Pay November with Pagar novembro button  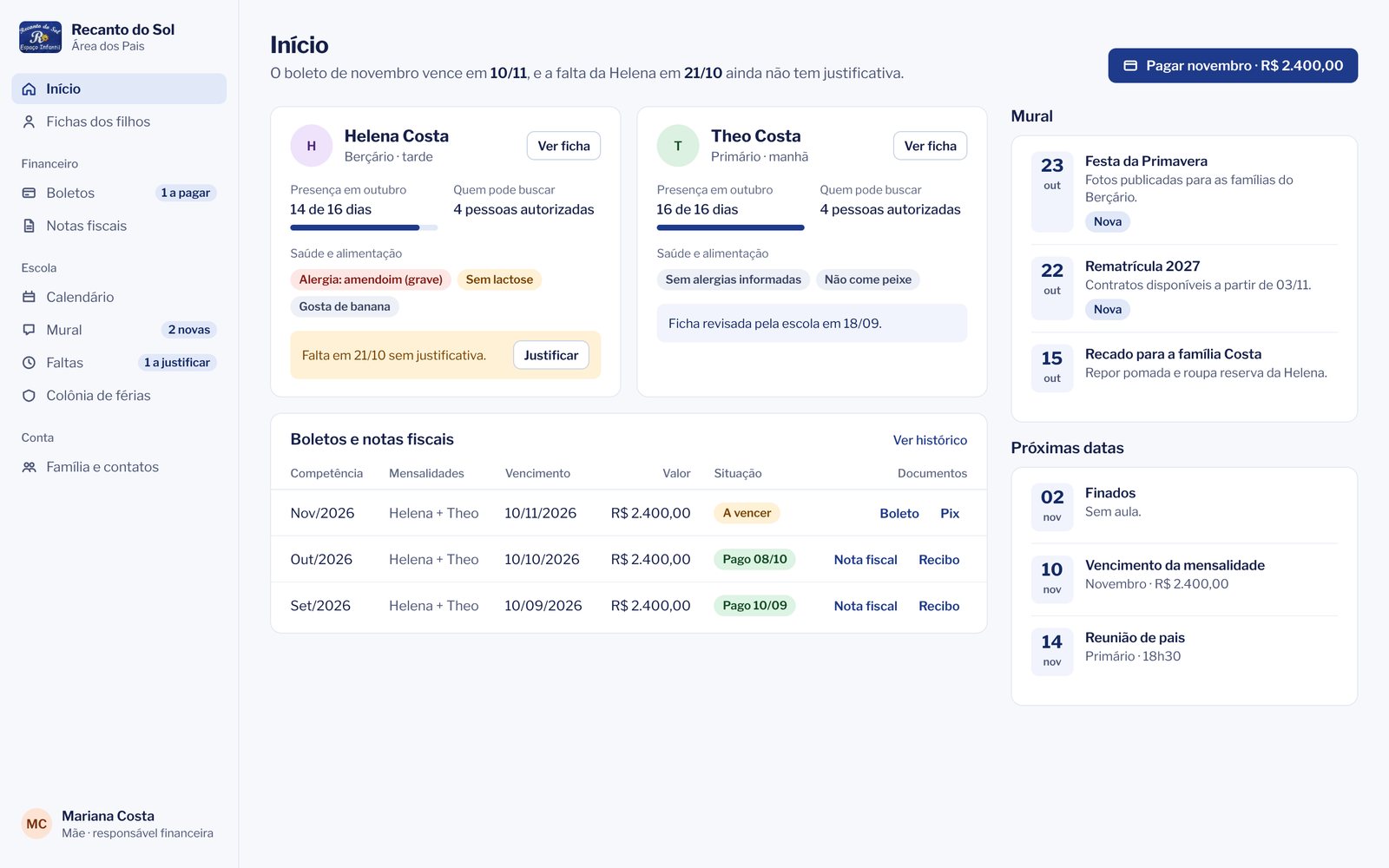pos(1233,66)
